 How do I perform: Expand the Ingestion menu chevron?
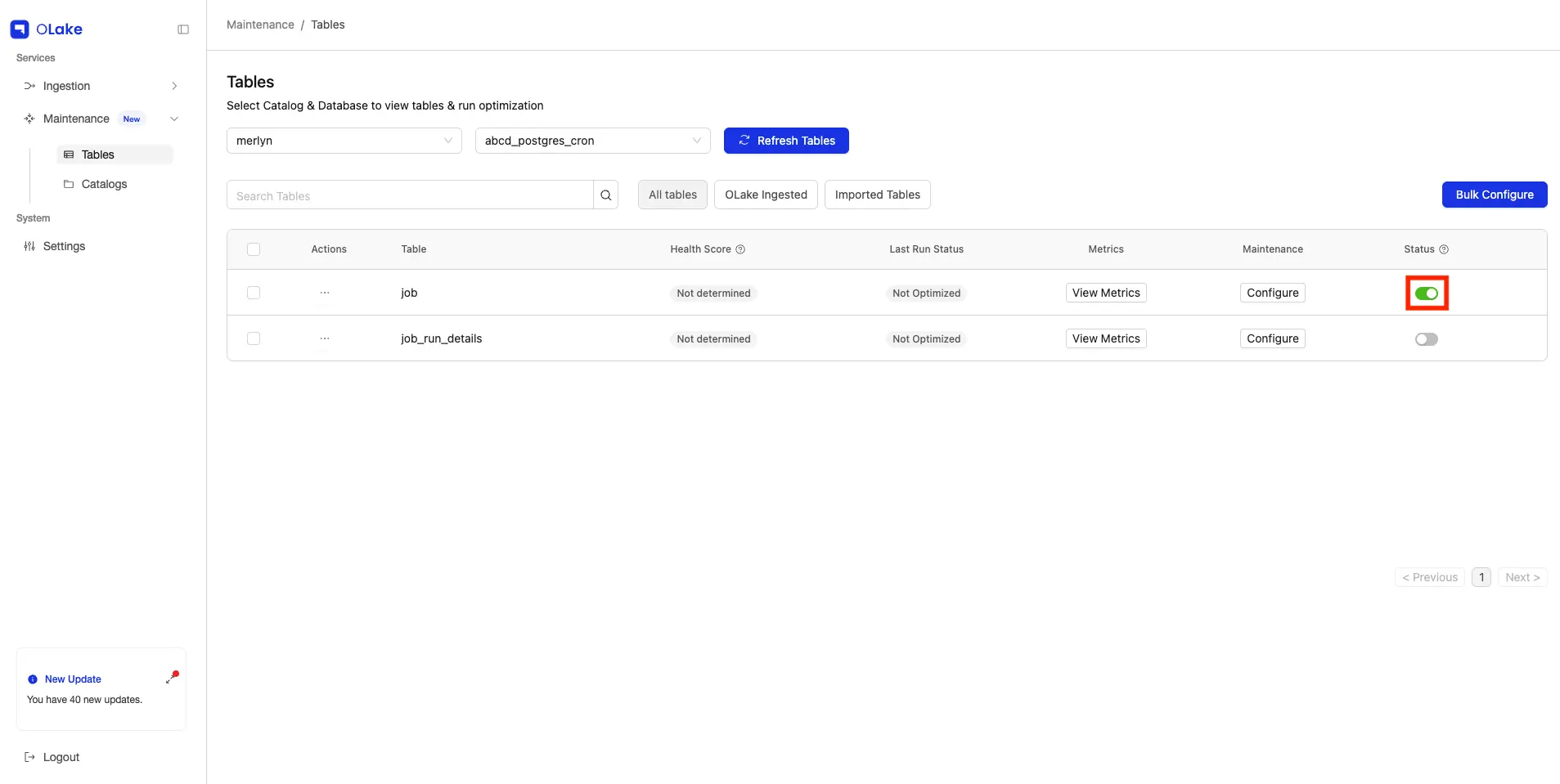[x=174, y=86]
